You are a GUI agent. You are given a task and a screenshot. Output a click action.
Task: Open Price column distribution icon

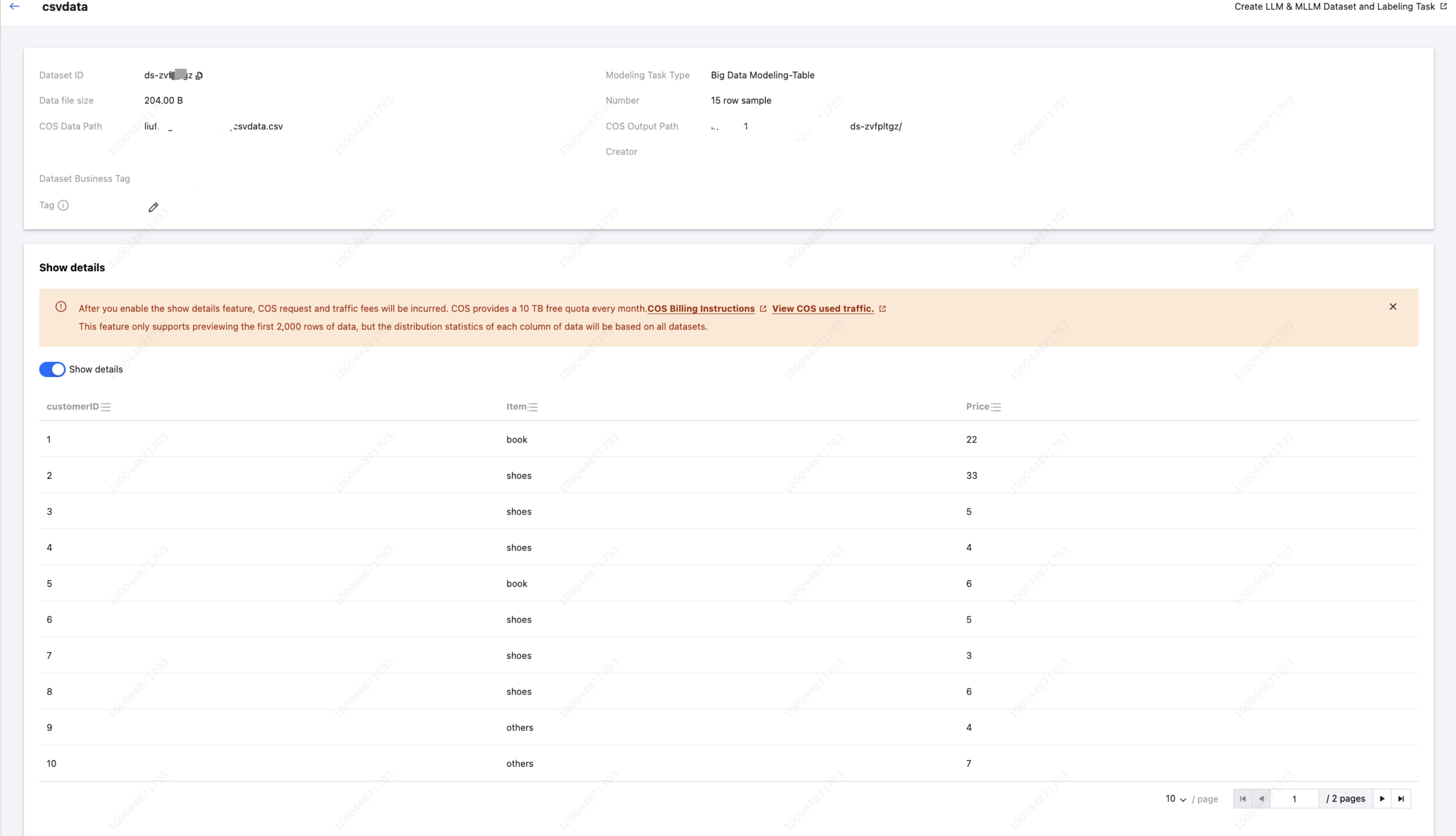coord(996,407)
